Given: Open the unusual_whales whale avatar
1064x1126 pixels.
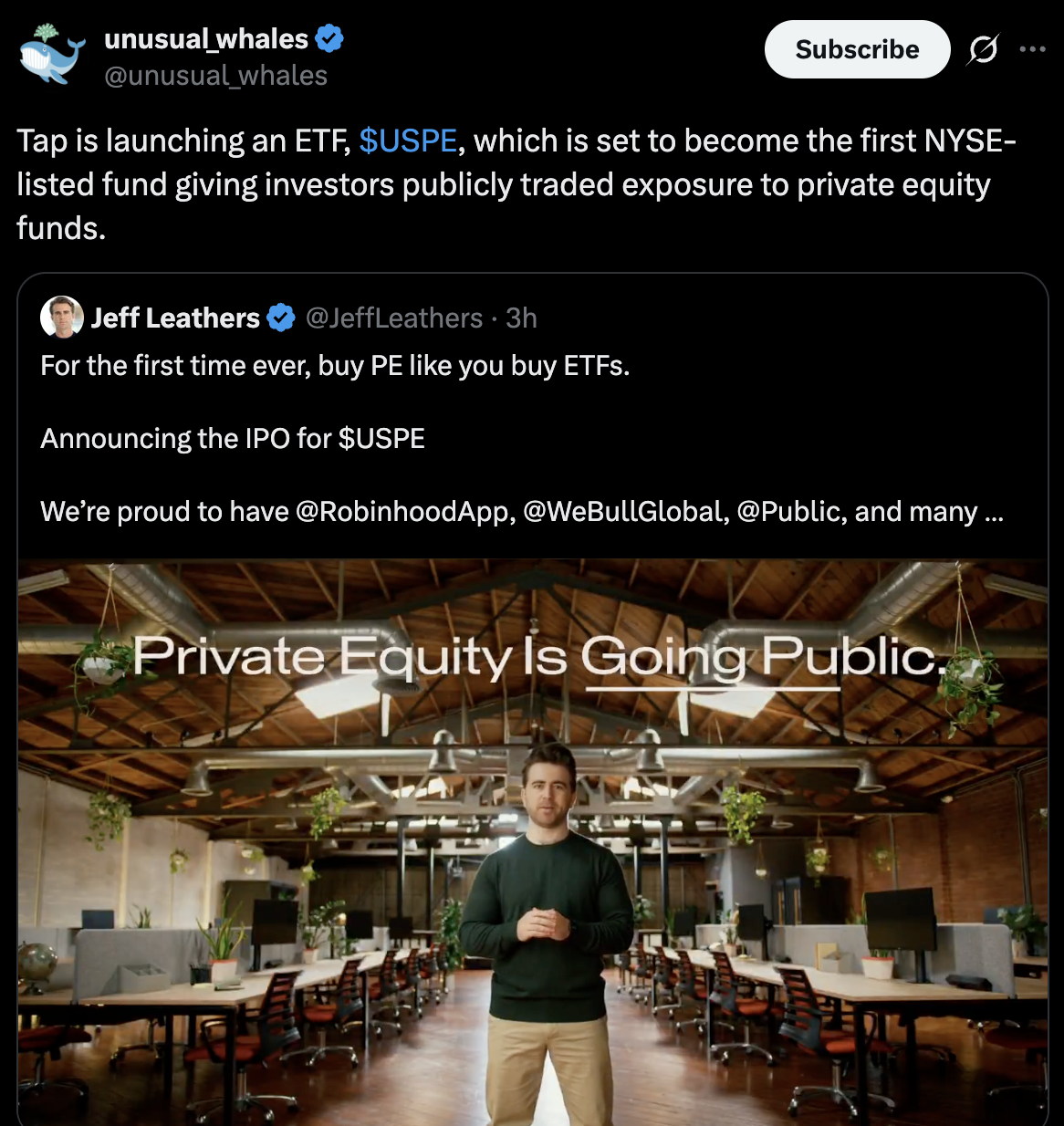Looking at the screenshot, I should pos(53,55).
